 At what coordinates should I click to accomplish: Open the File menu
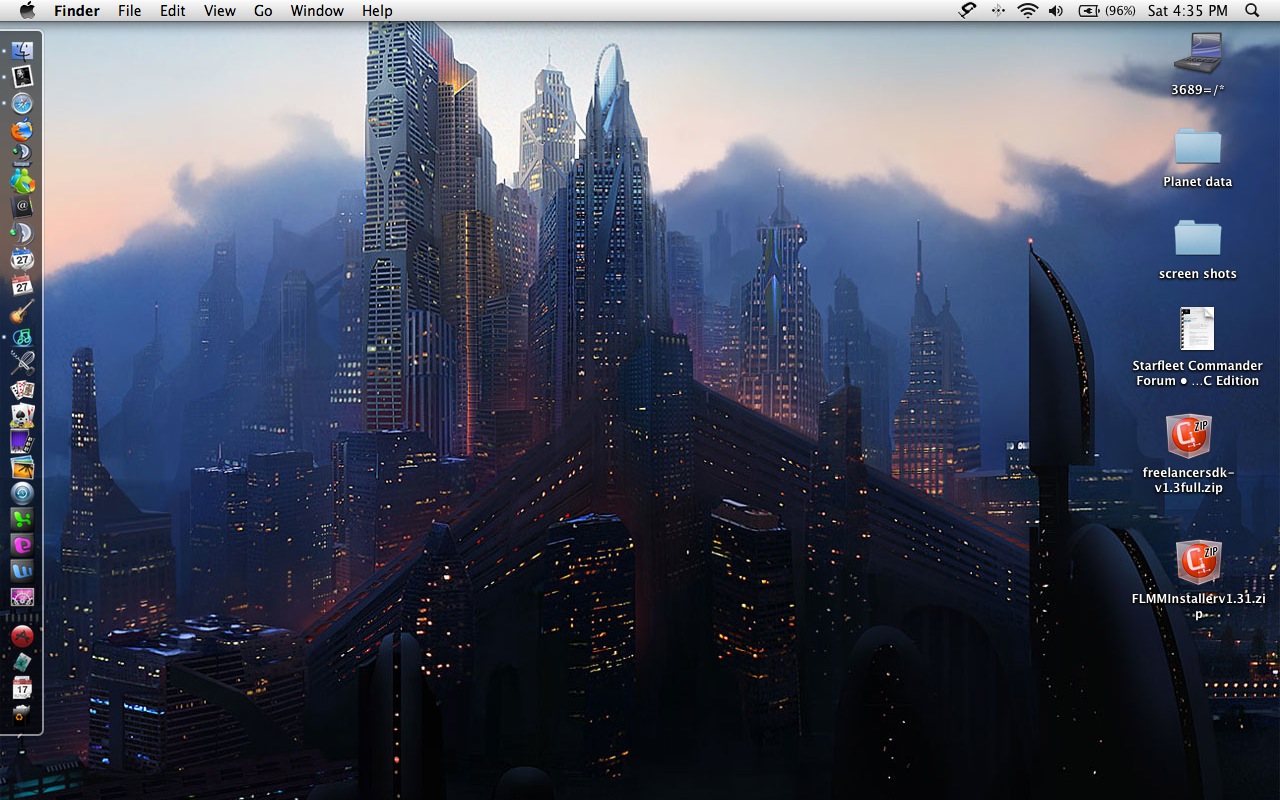tap(129, 11)
